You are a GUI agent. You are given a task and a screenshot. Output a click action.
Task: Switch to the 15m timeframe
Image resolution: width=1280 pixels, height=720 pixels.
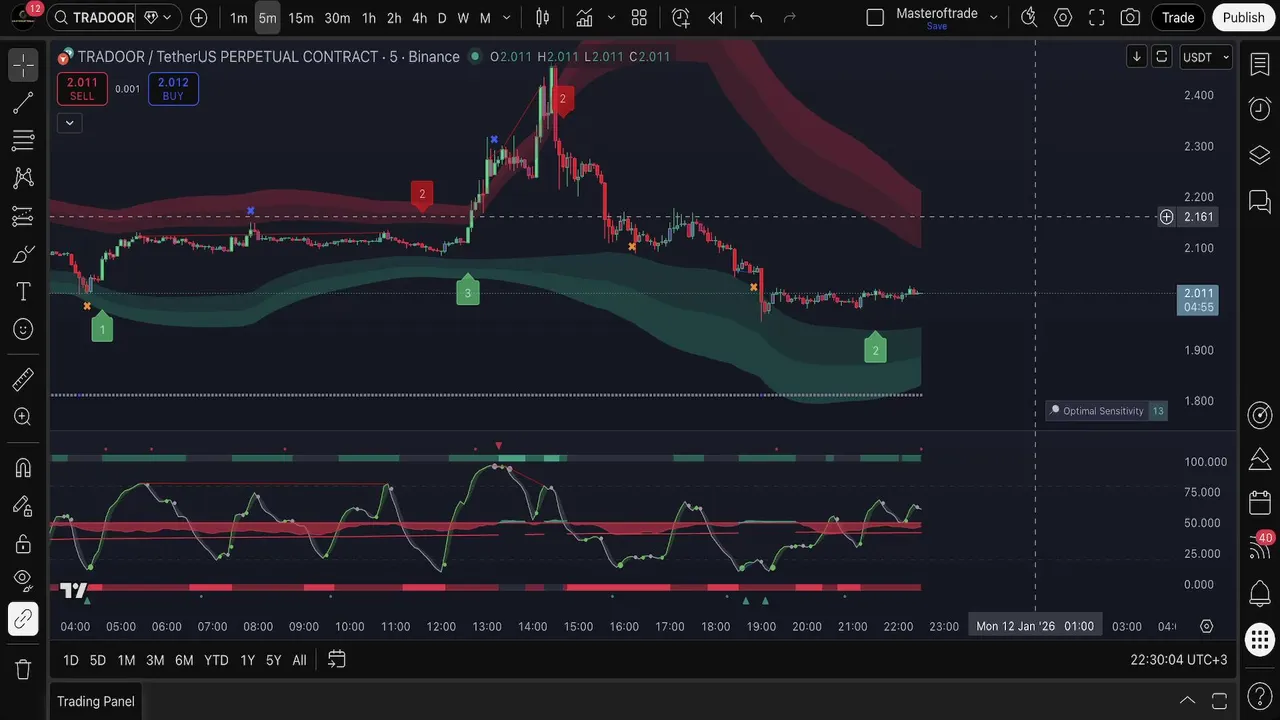click(x=300, y=18)
